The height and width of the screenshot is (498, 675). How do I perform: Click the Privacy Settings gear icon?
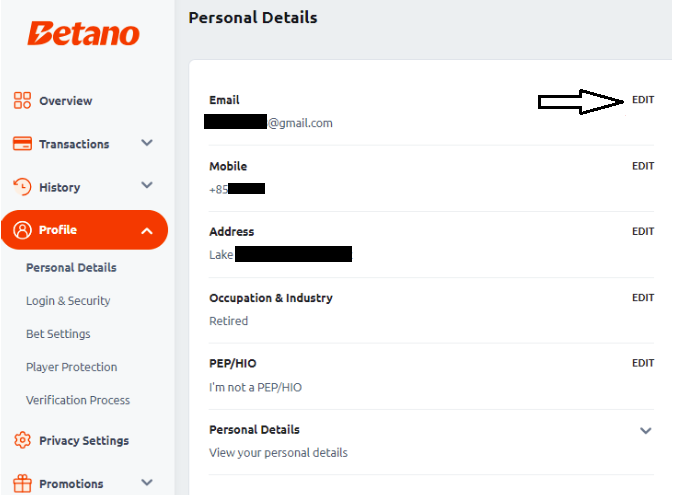pyautogui.click(x=22, y=440)
